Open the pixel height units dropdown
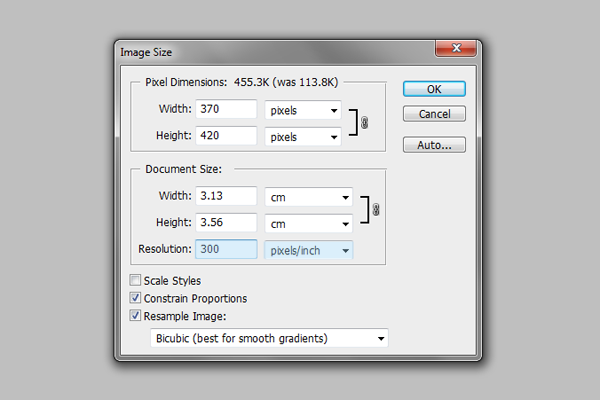This screenshot has height=400, width=600. point(302,135)
